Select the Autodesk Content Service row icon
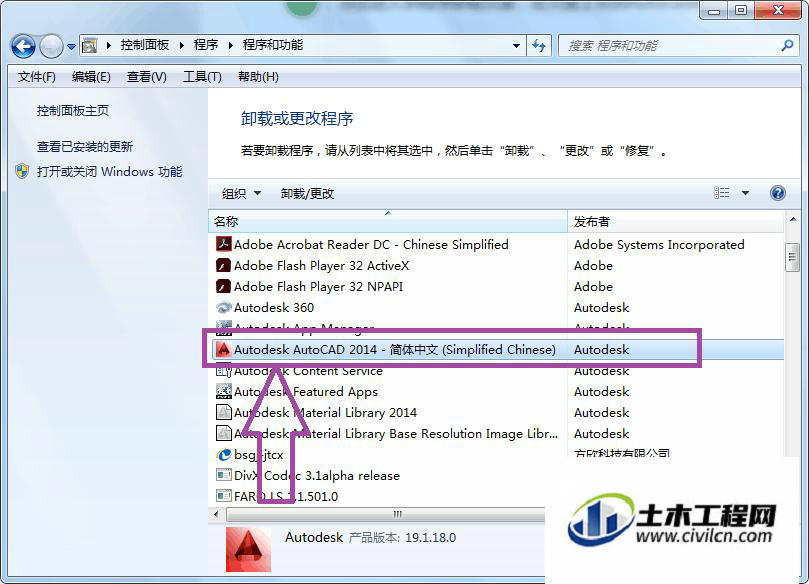The width and height of the screenshot is (809, 584). (223, 370)
